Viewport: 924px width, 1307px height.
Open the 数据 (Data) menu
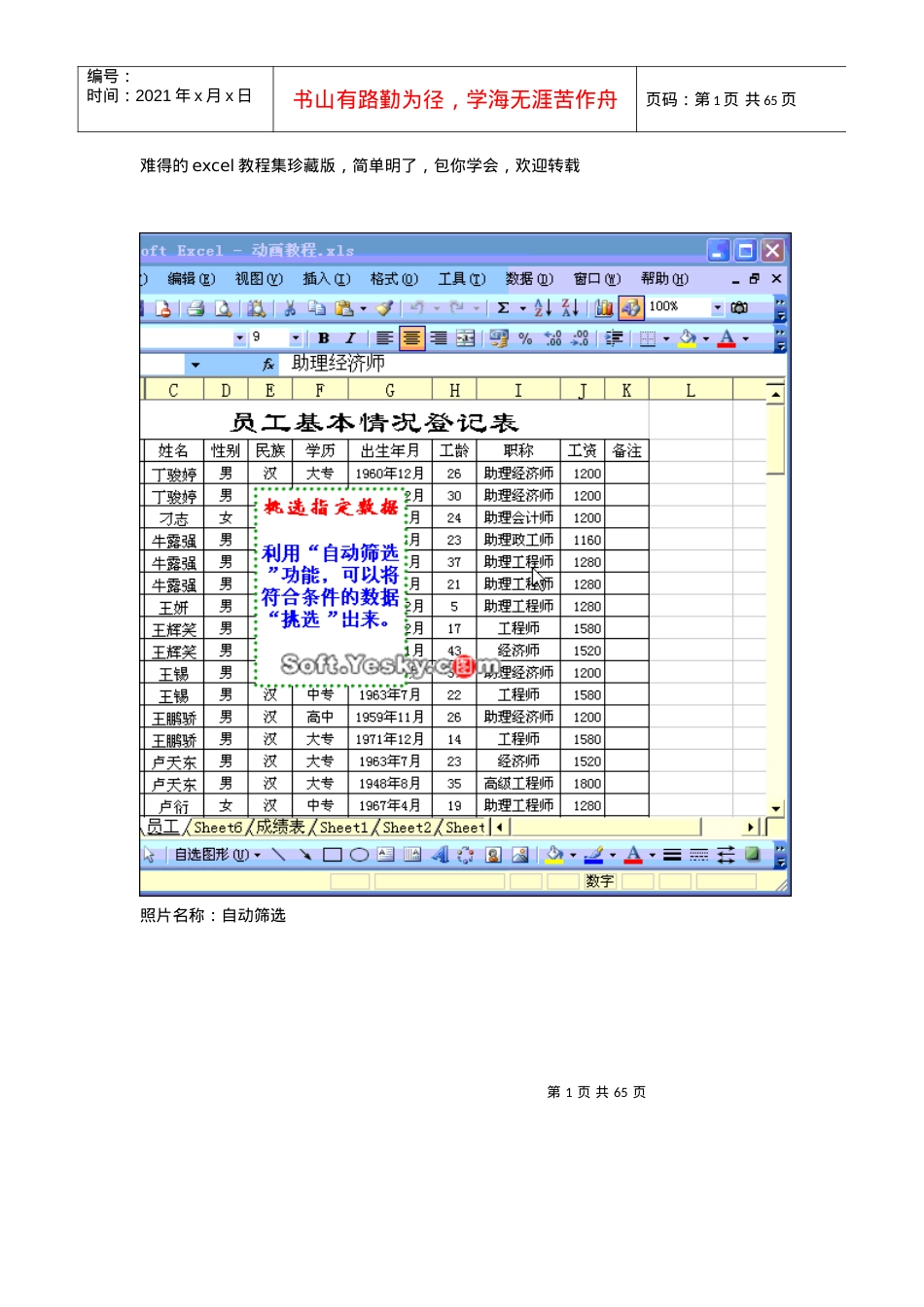tap(529, 279)
